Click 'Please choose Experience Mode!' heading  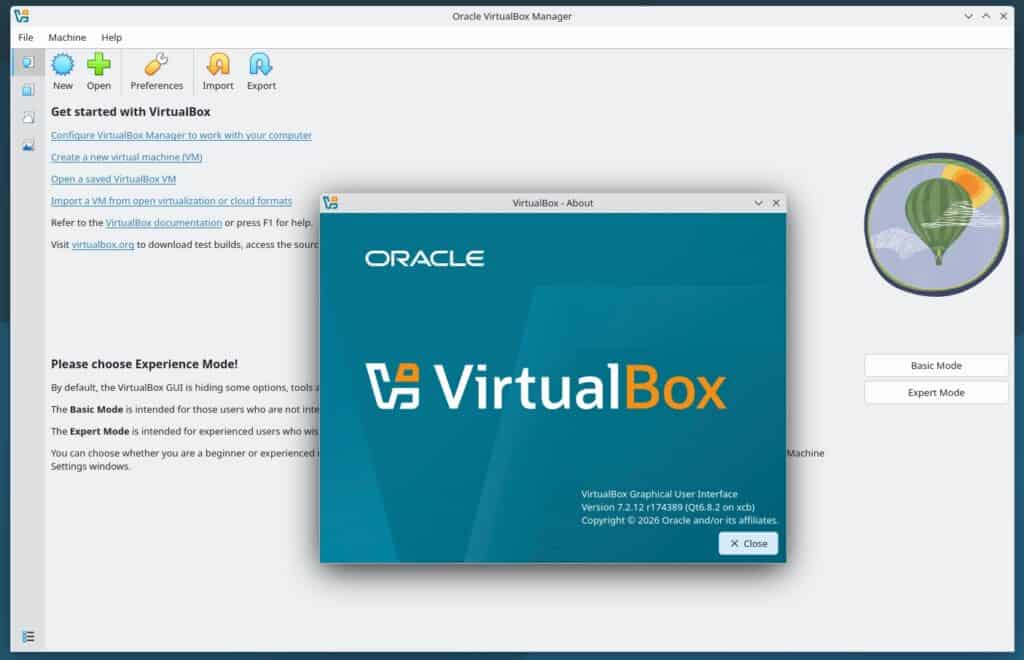pyautogui.click(x=144, y=364)
